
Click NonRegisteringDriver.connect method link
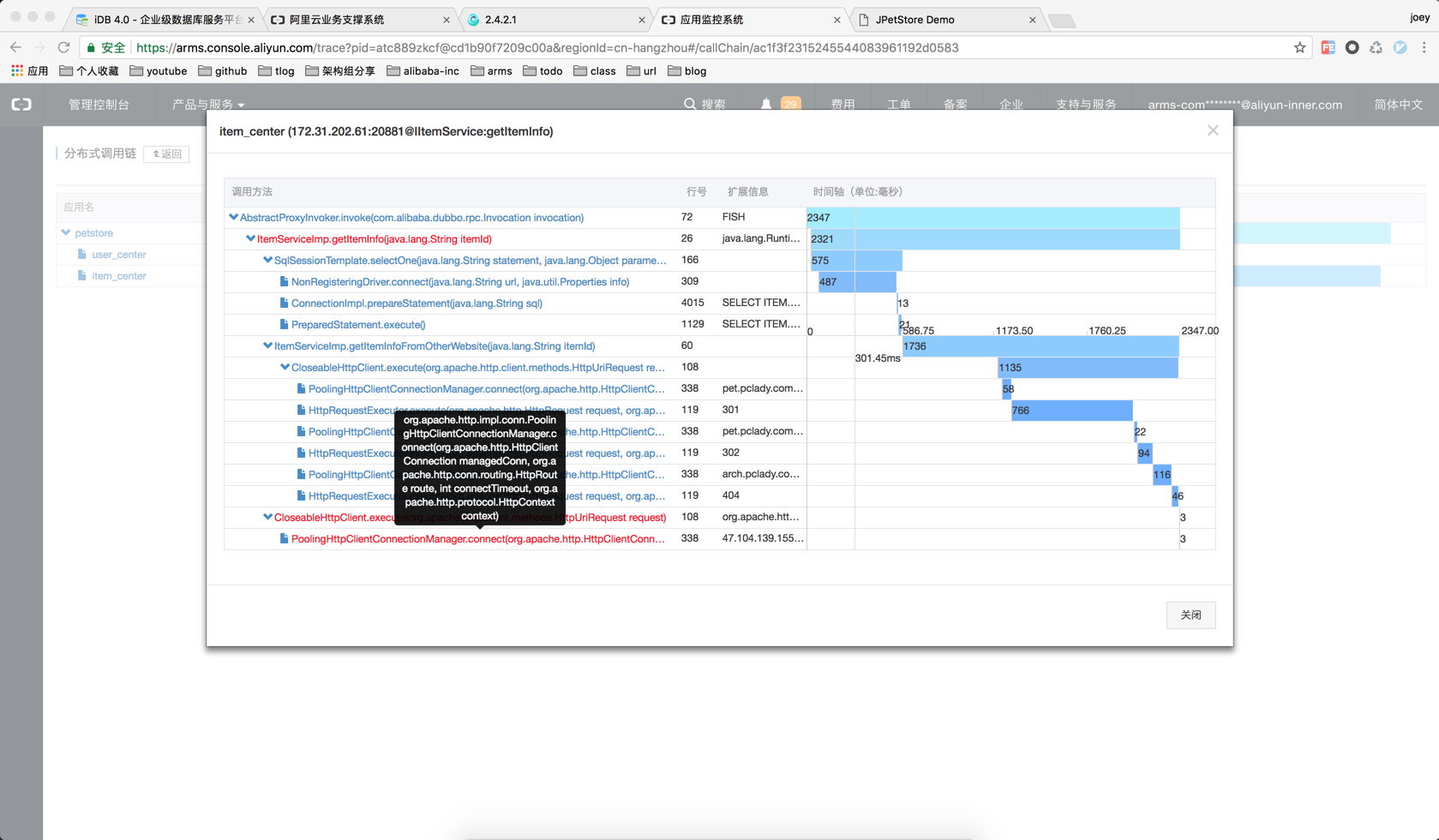460,282
